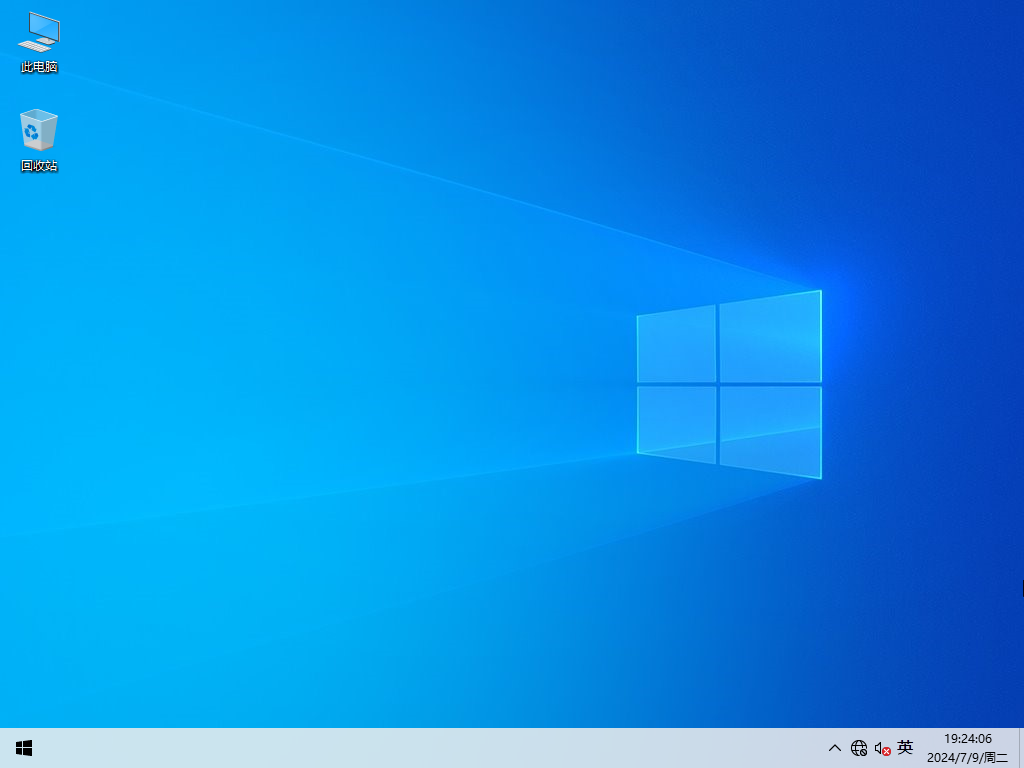Click the Recycle Bin trash icon
This screenshot has height=768, width=1024.
tap(38, 130)
